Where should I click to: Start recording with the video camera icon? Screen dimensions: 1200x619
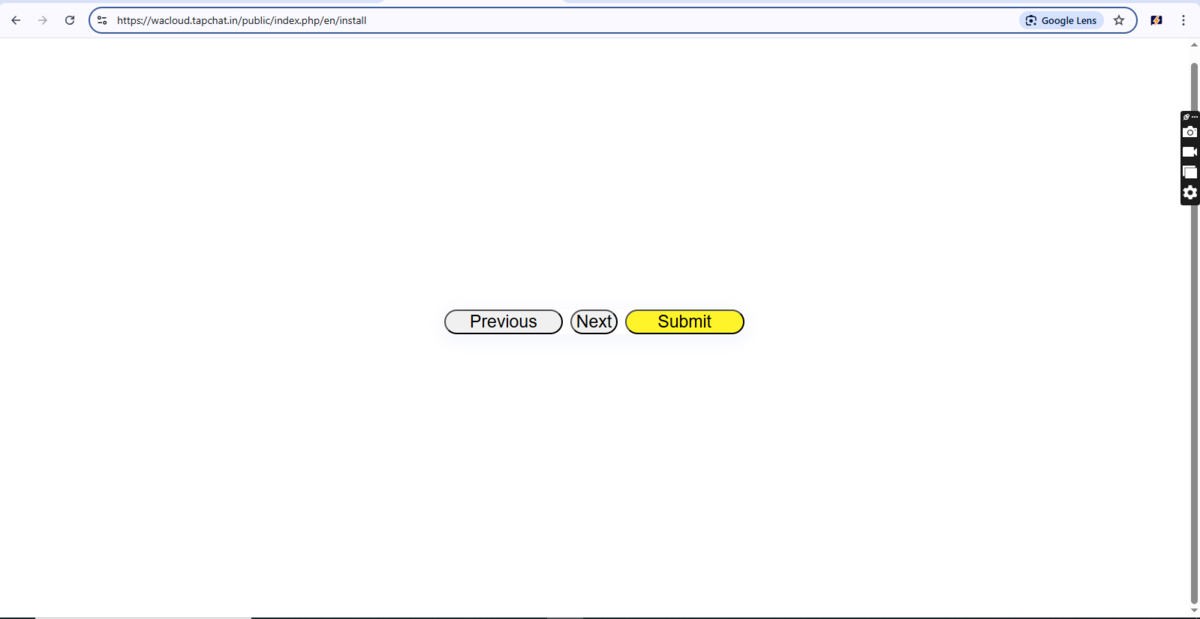[1189, 152]
